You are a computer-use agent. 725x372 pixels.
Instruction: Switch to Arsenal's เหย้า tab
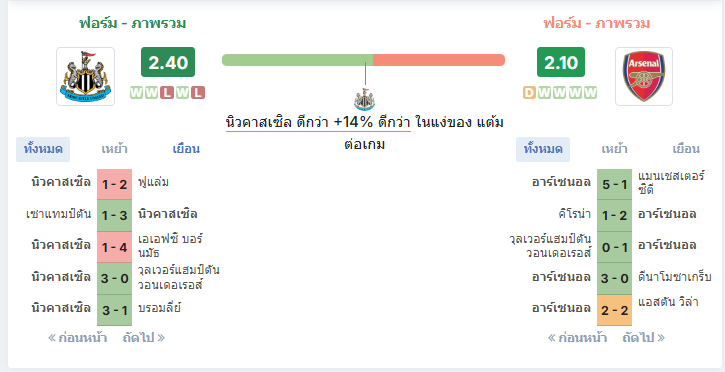pos(614,149)
